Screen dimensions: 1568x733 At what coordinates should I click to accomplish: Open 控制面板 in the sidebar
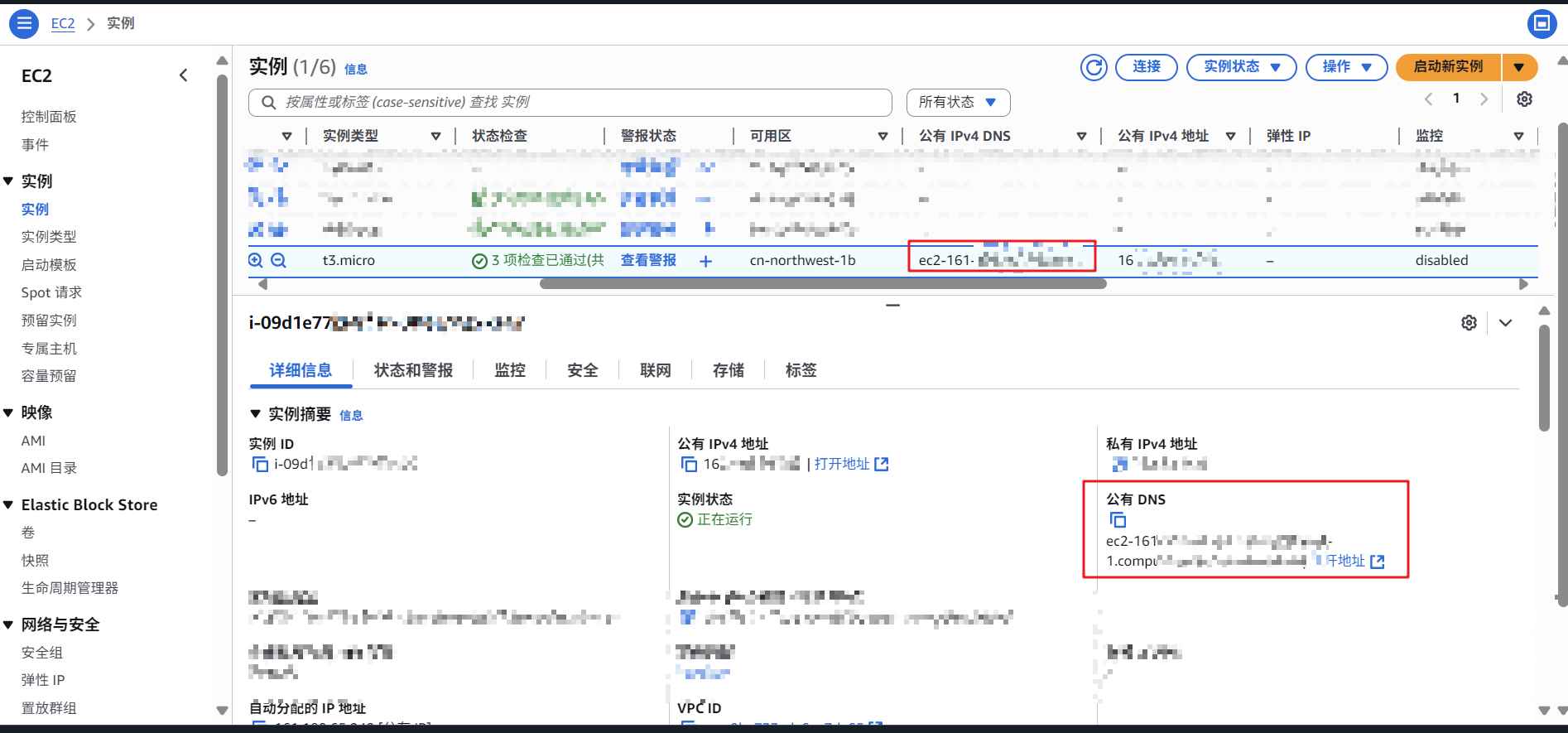(x=49, y=117)
